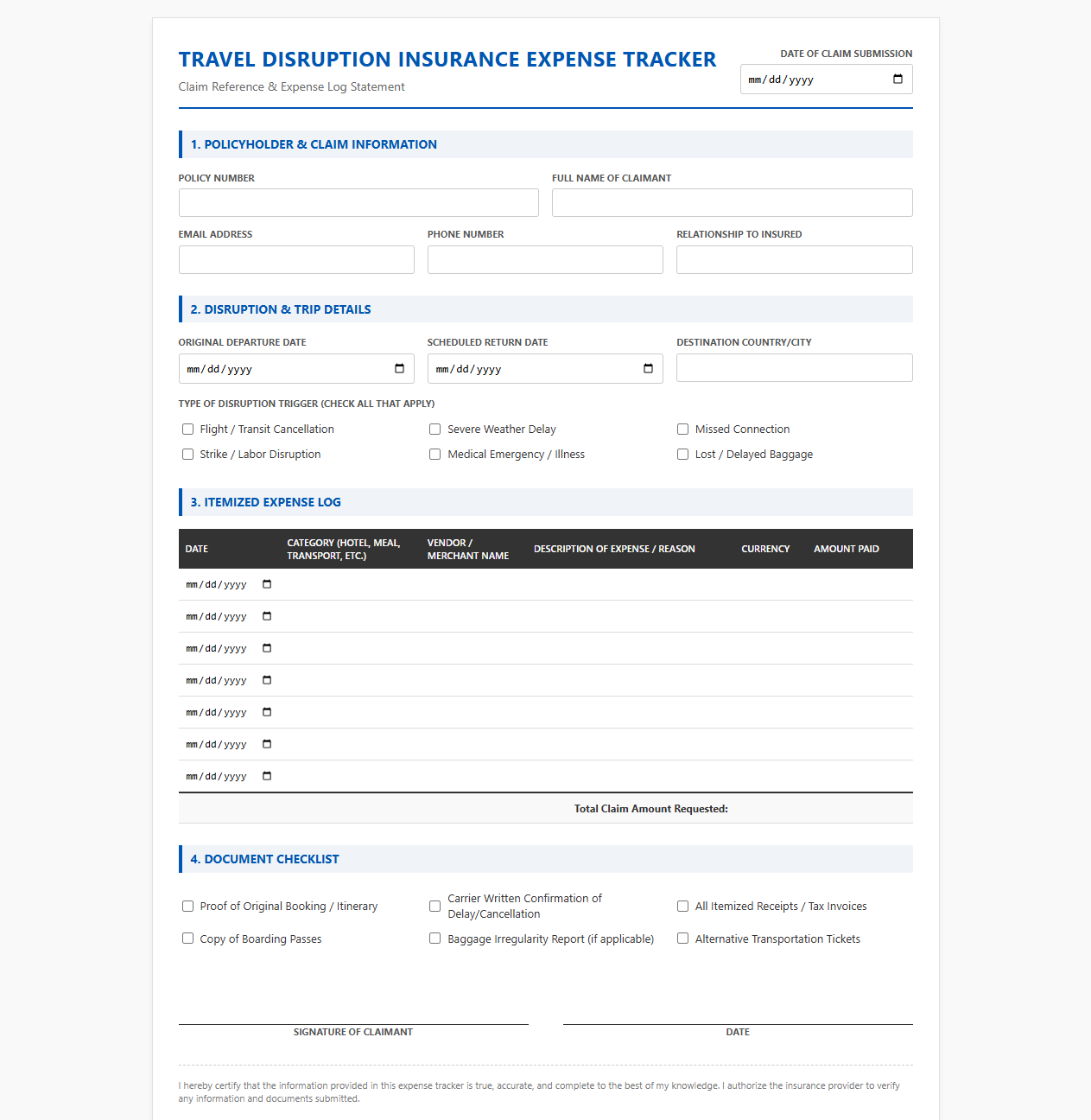Check All Itemized Receipts / Tax Invoices
The image size is (1091, 1120).
pos(682,907)
